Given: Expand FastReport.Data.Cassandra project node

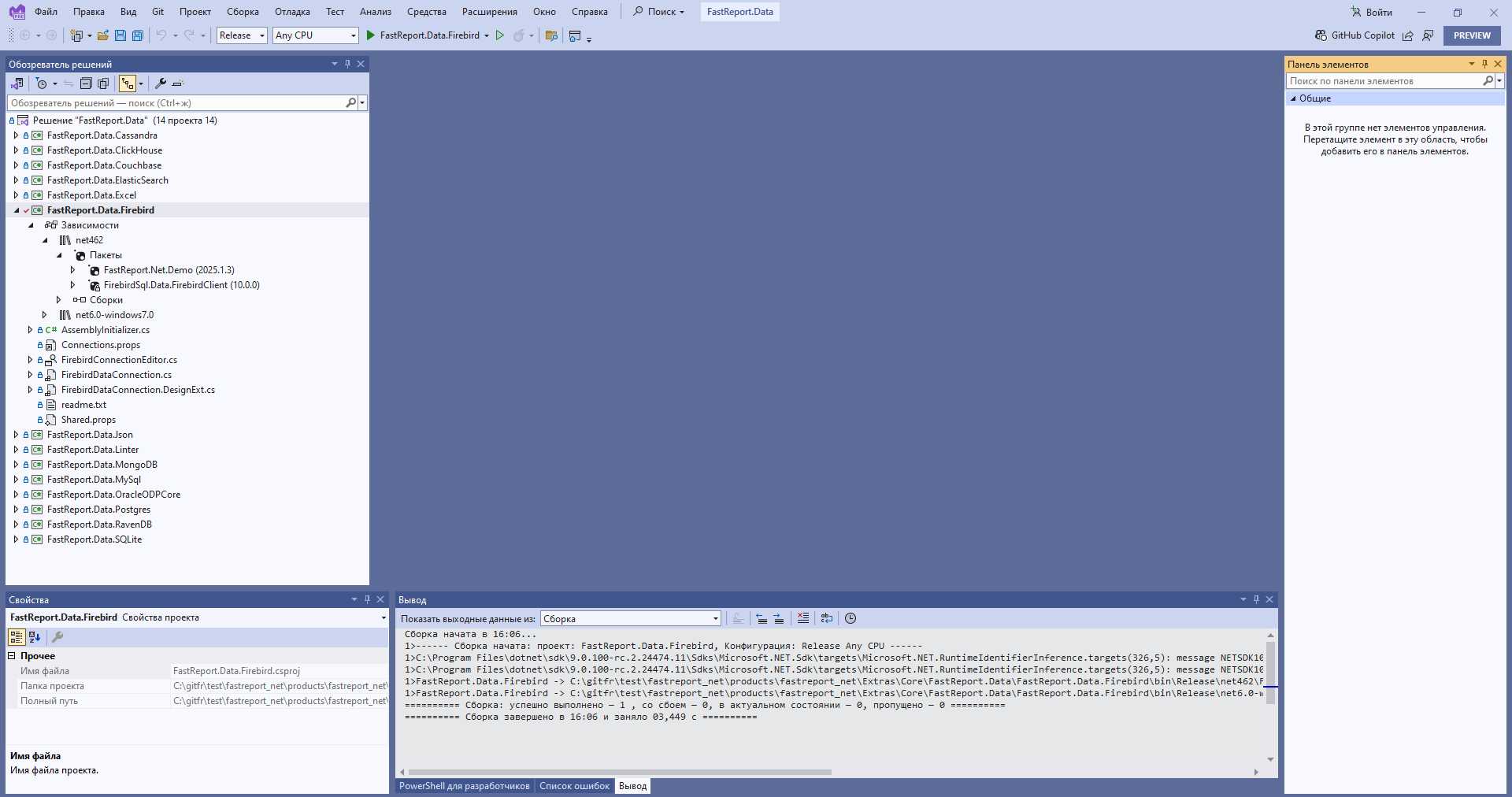Looking at the screenshot, I should [16, 135].
